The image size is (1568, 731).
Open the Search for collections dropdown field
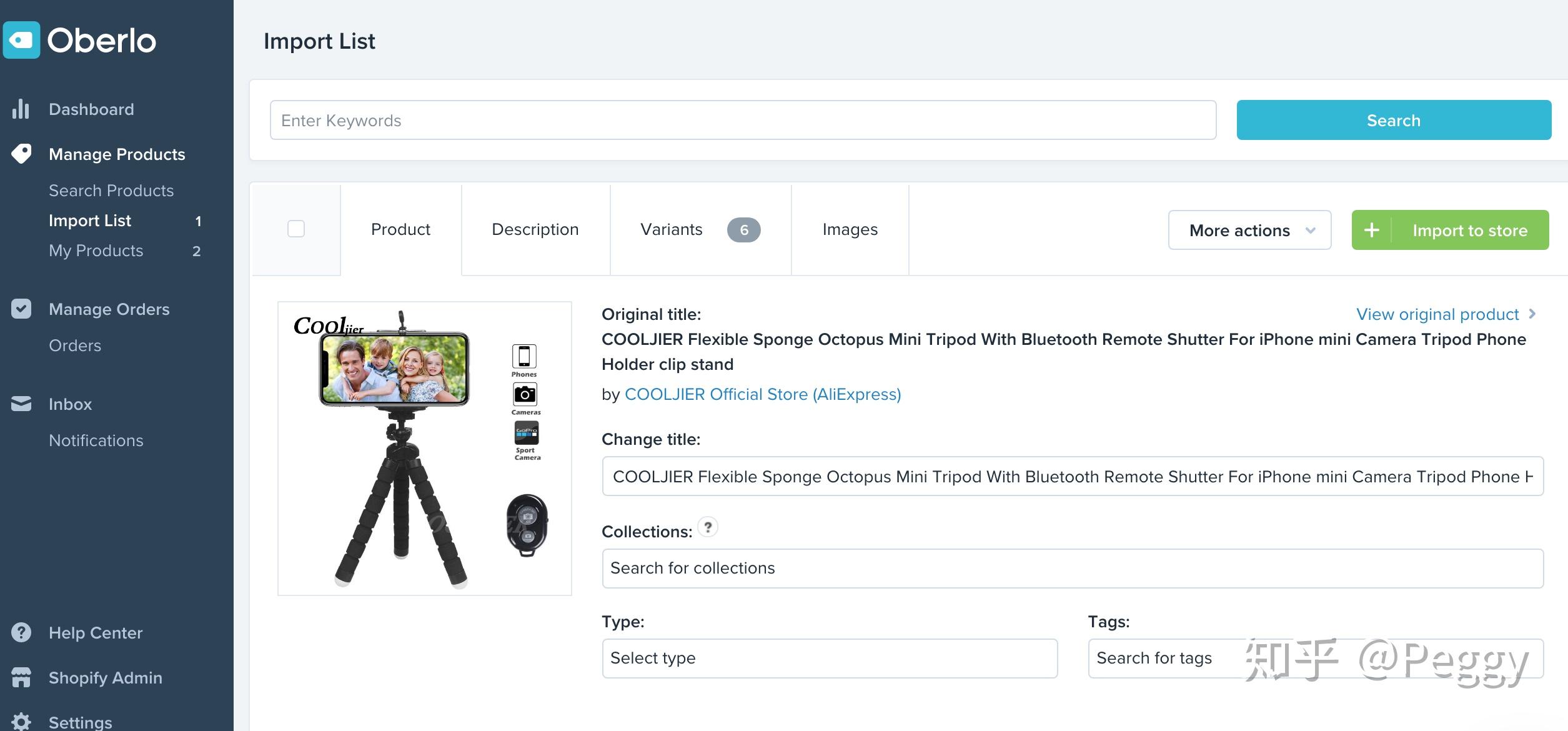pos(1073,568)
